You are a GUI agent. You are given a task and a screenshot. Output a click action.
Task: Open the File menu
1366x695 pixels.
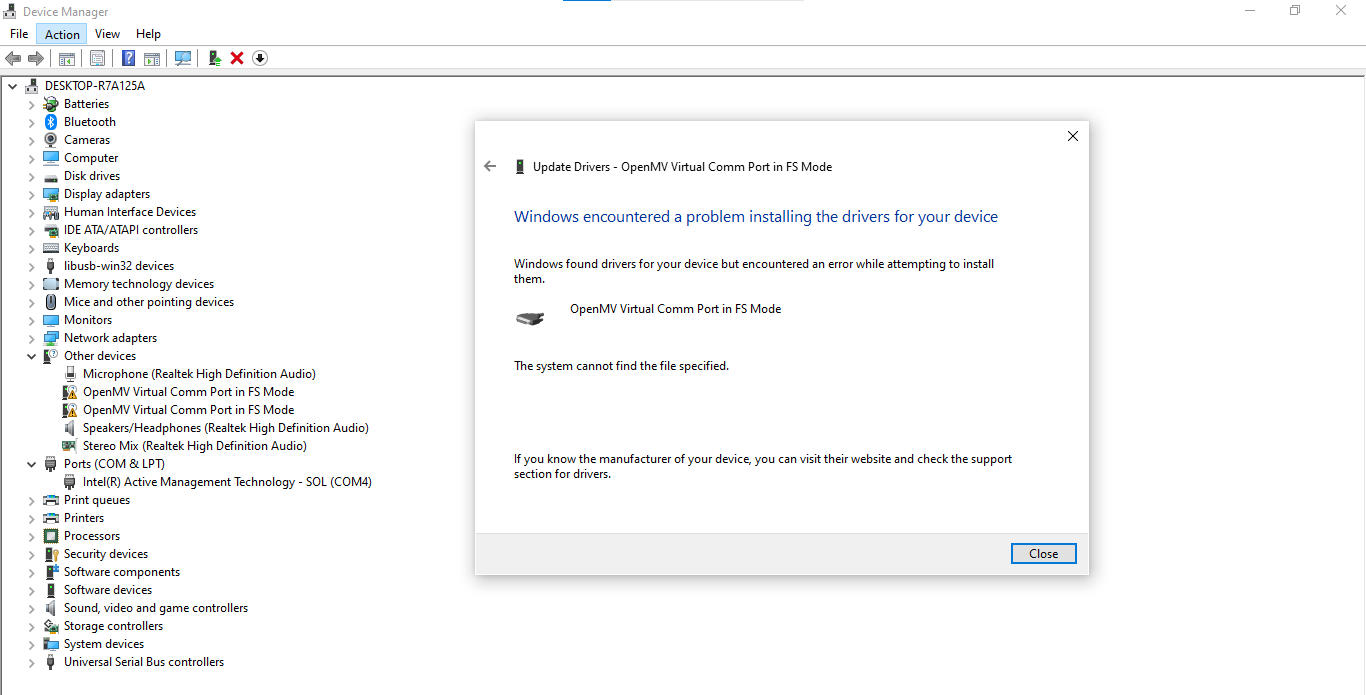(x=19, y=34)
